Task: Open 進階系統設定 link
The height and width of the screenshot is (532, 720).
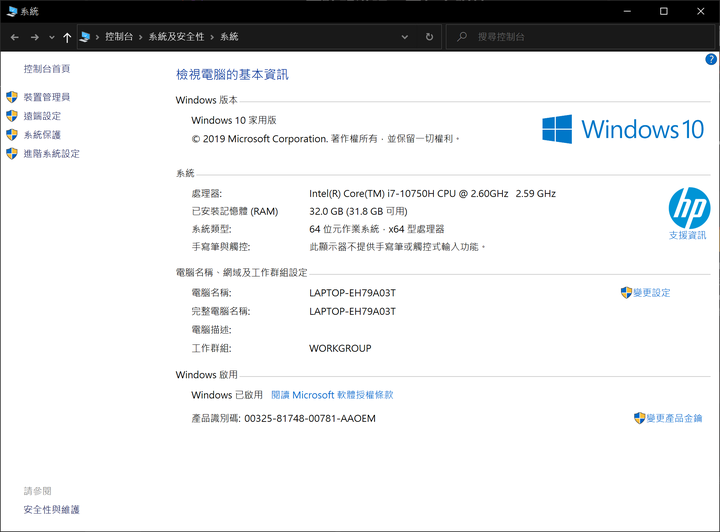Action: click(x=51, y=154)
